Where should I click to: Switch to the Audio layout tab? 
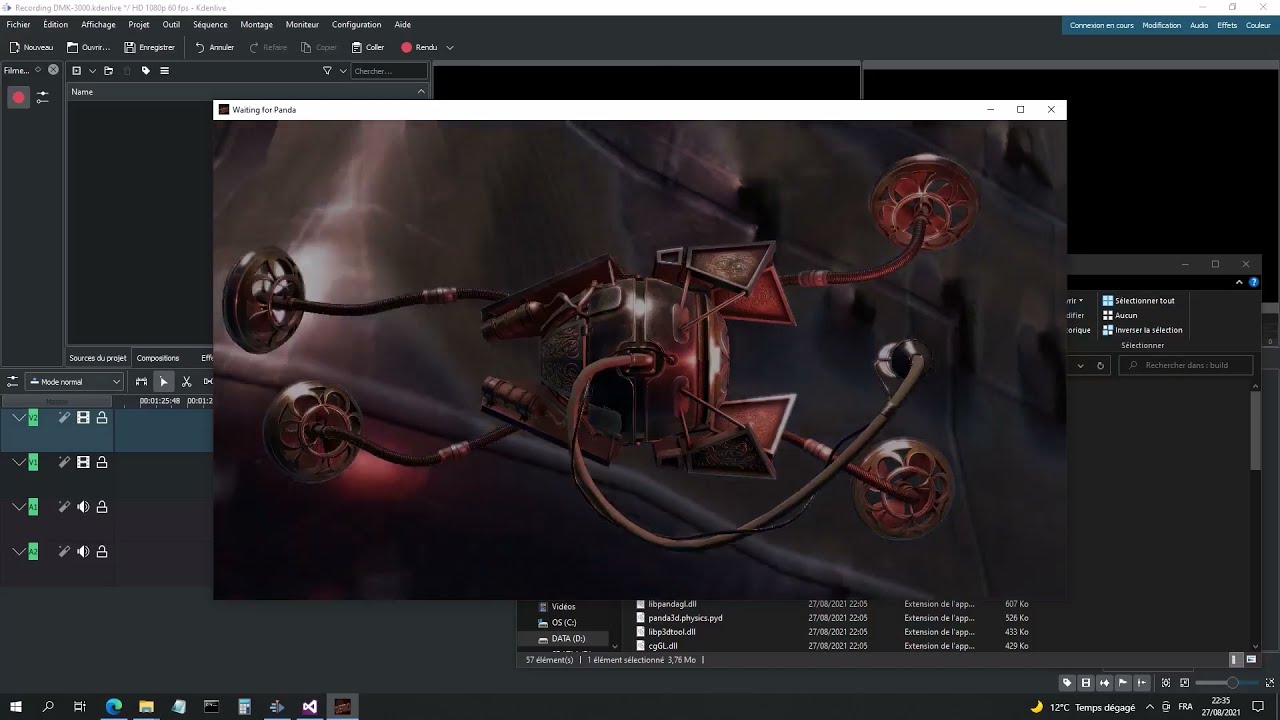(1199, 25)
